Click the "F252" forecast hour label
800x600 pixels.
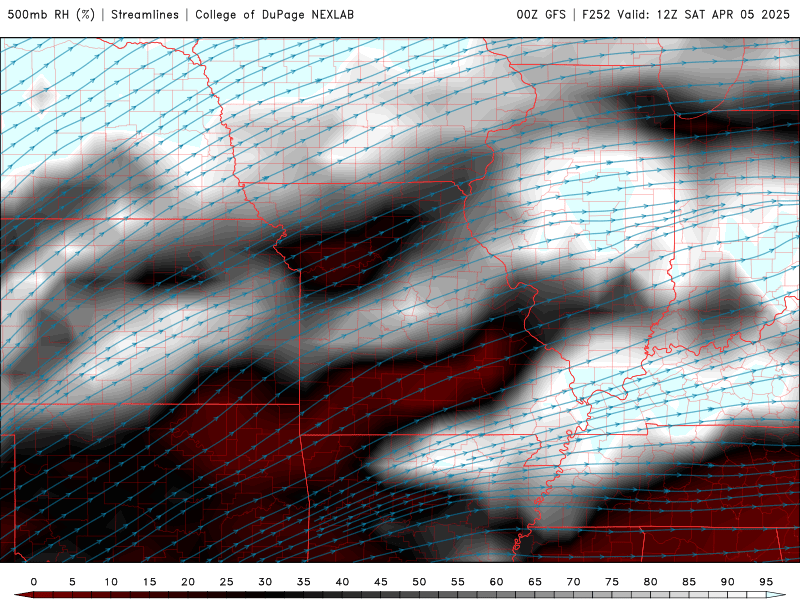click(x=596, y=15)
